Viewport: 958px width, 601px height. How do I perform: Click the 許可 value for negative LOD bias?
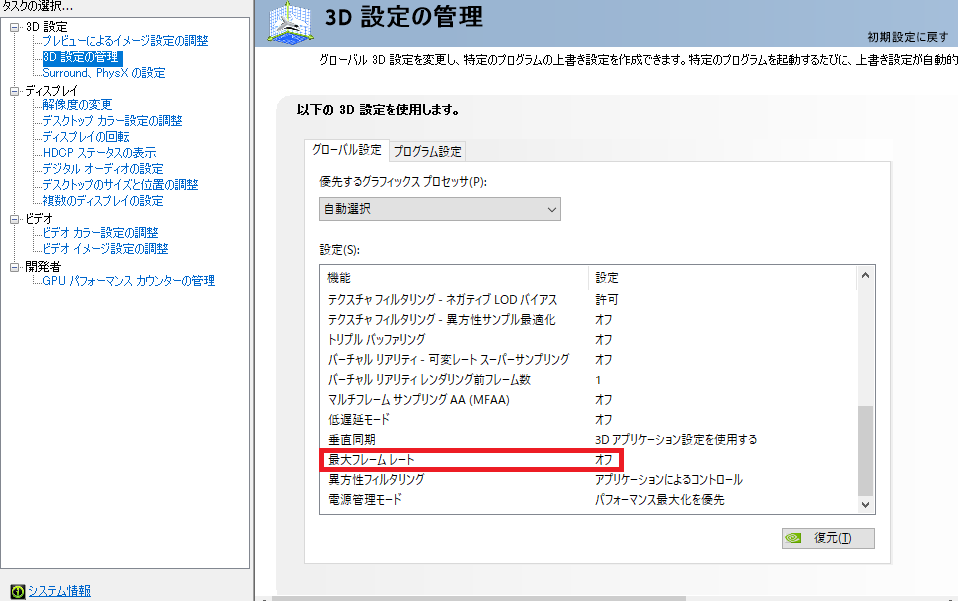point(607,300)
